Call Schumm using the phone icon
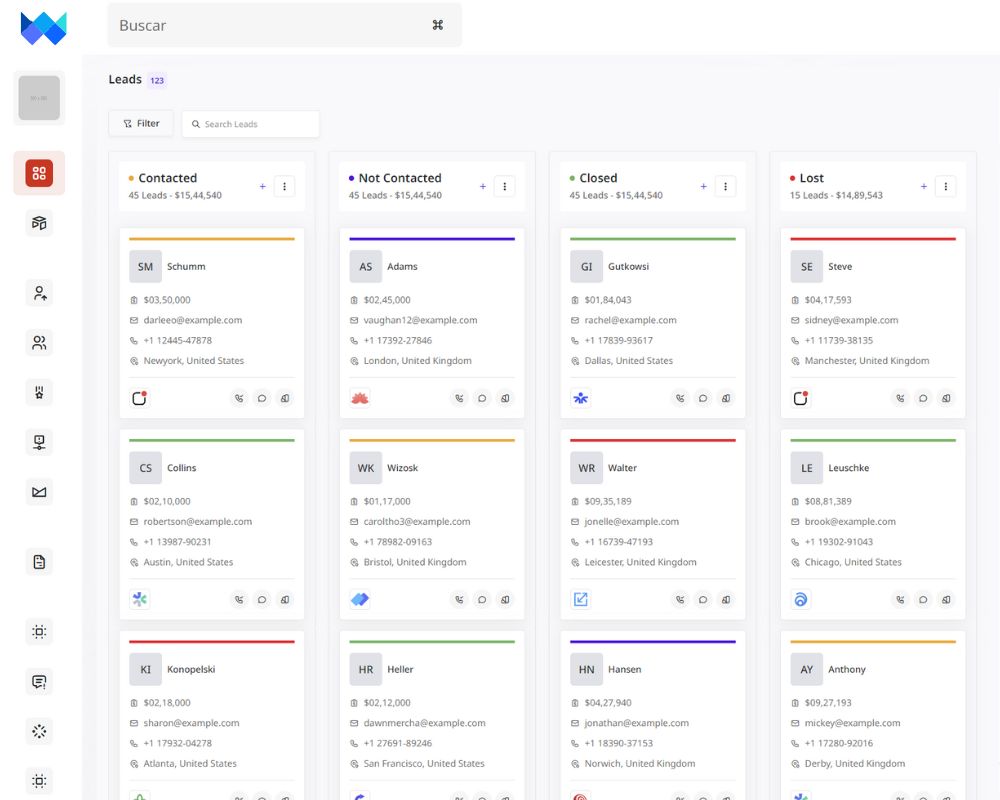The width and height of the screenshot is (1000, 800). pyautogui.click(x=239, y=397)
